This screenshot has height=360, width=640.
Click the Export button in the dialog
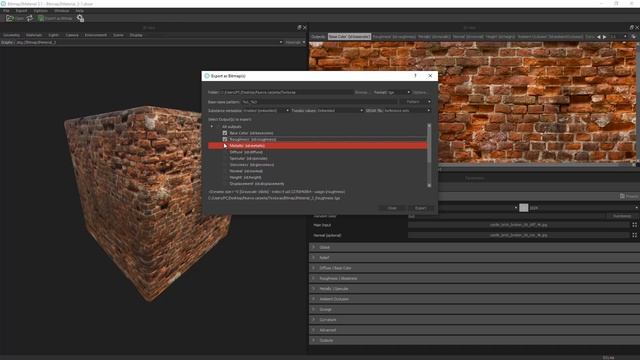[420, 208]
